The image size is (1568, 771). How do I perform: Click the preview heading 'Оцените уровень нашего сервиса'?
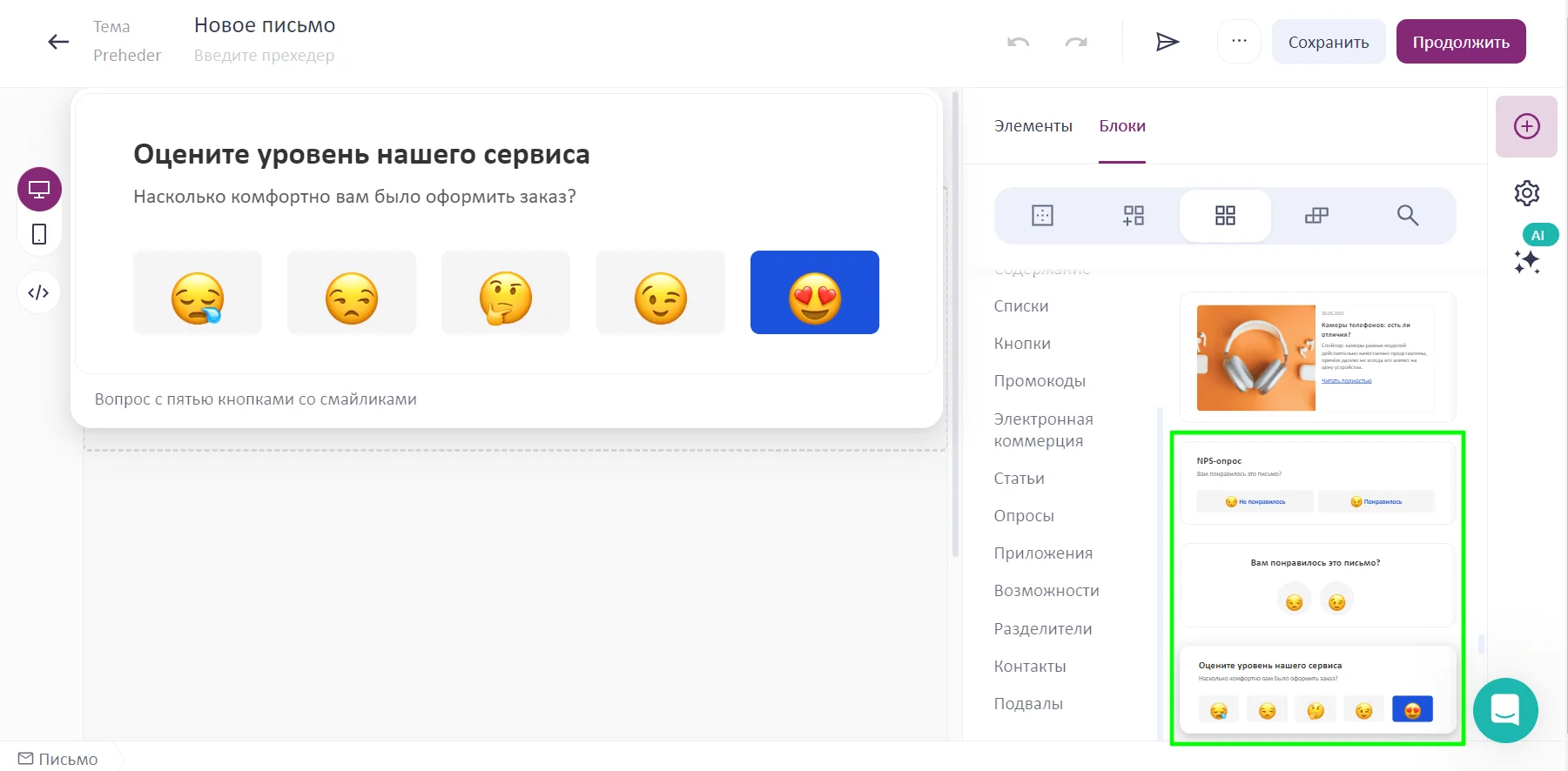[361, 154]
